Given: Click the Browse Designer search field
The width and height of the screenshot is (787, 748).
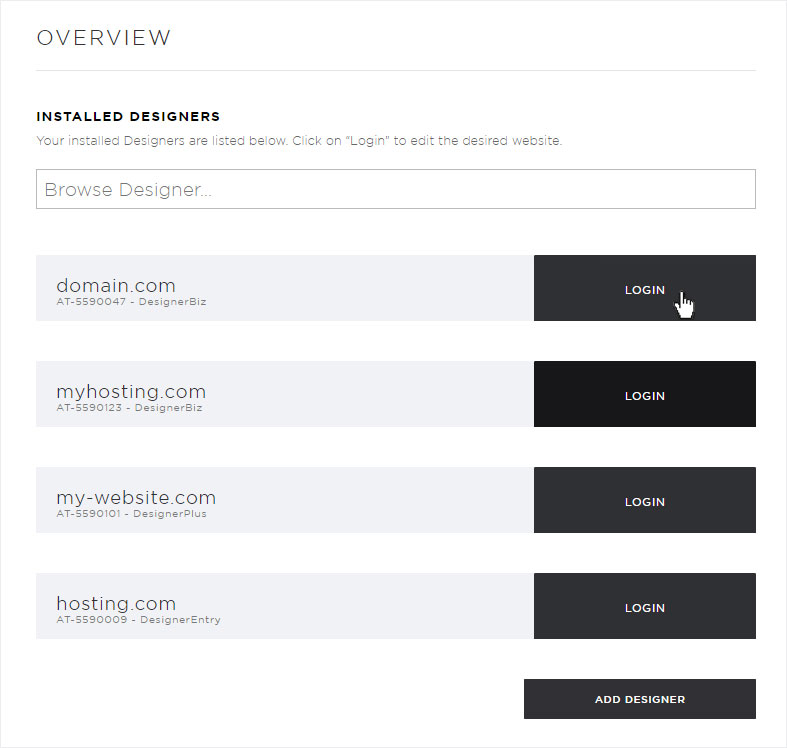Looking at the screenshot, I should [396, 189].
